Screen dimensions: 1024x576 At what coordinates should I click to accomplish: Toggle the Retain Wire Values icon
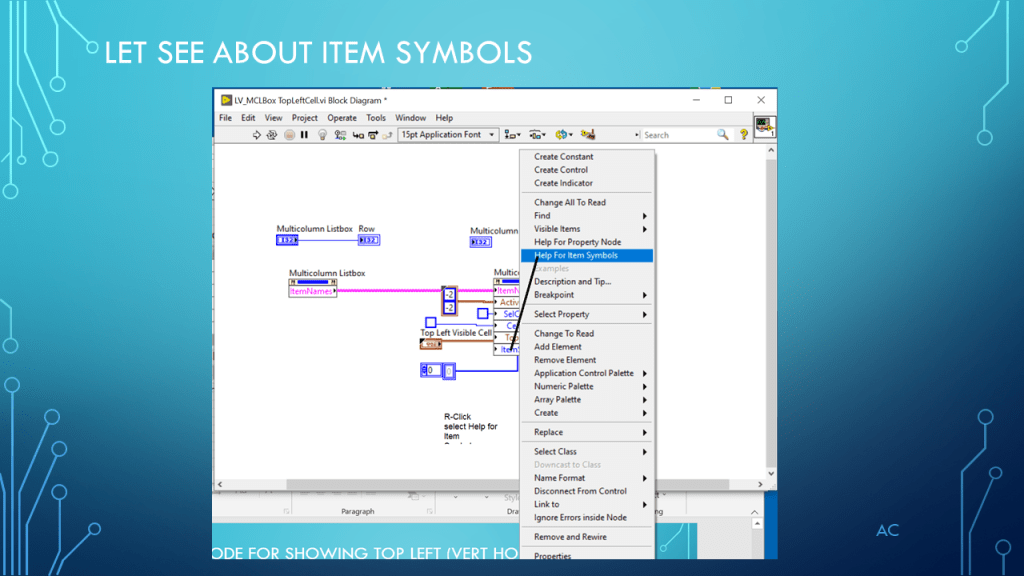pos(341,135)
